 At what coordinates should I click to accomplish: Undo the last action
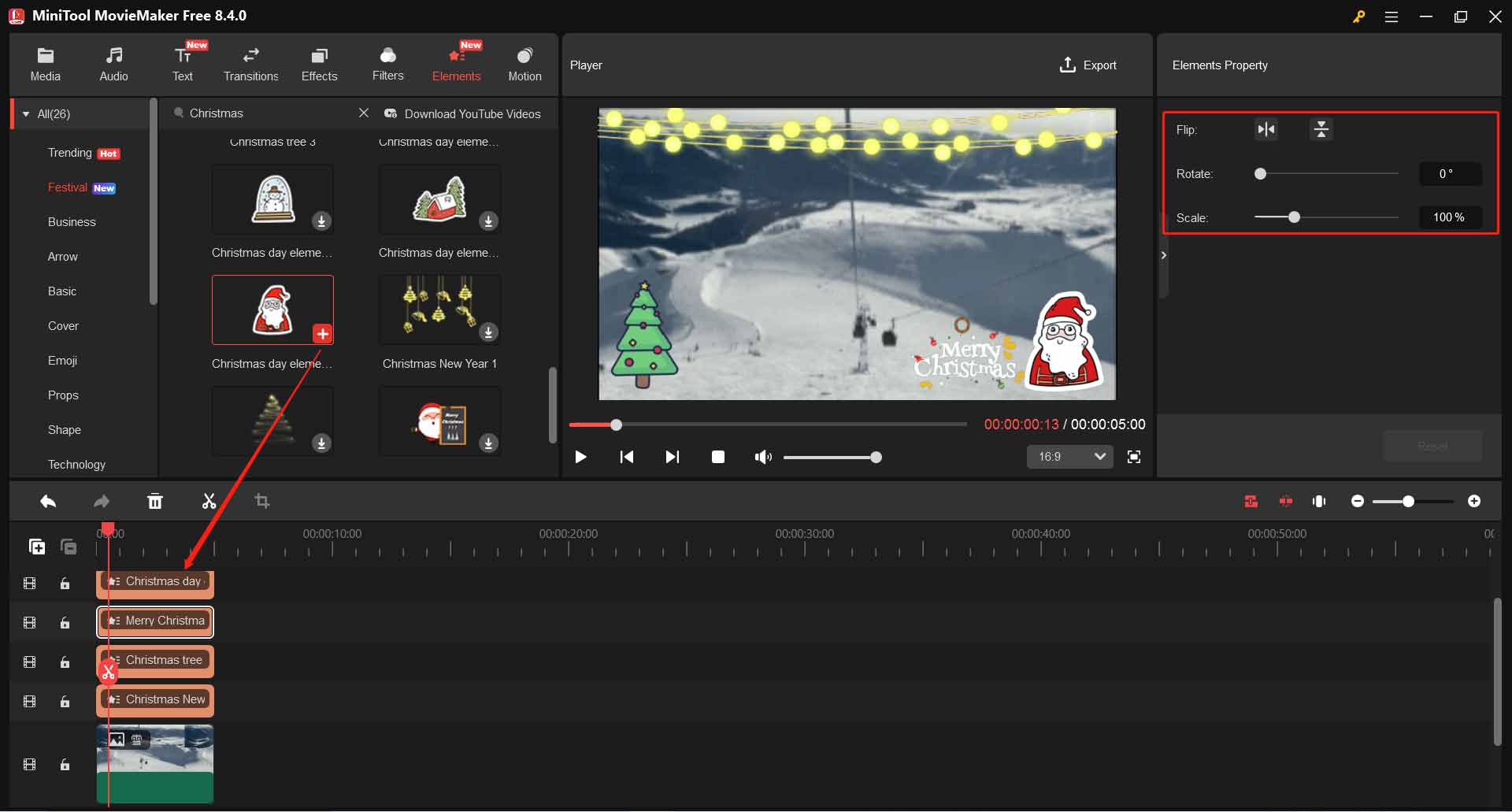(48, 502)
